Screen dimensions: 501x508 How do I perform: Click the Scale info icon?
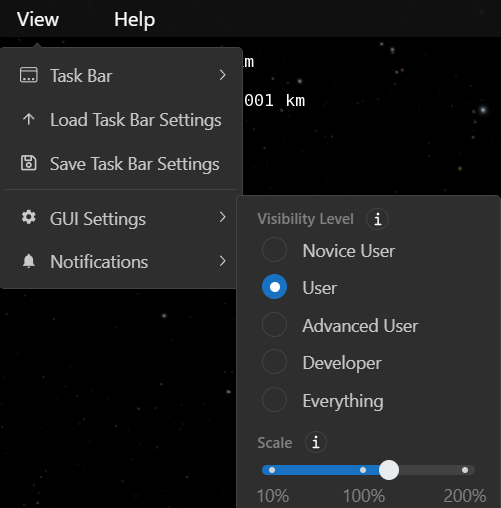pos(316,442)
